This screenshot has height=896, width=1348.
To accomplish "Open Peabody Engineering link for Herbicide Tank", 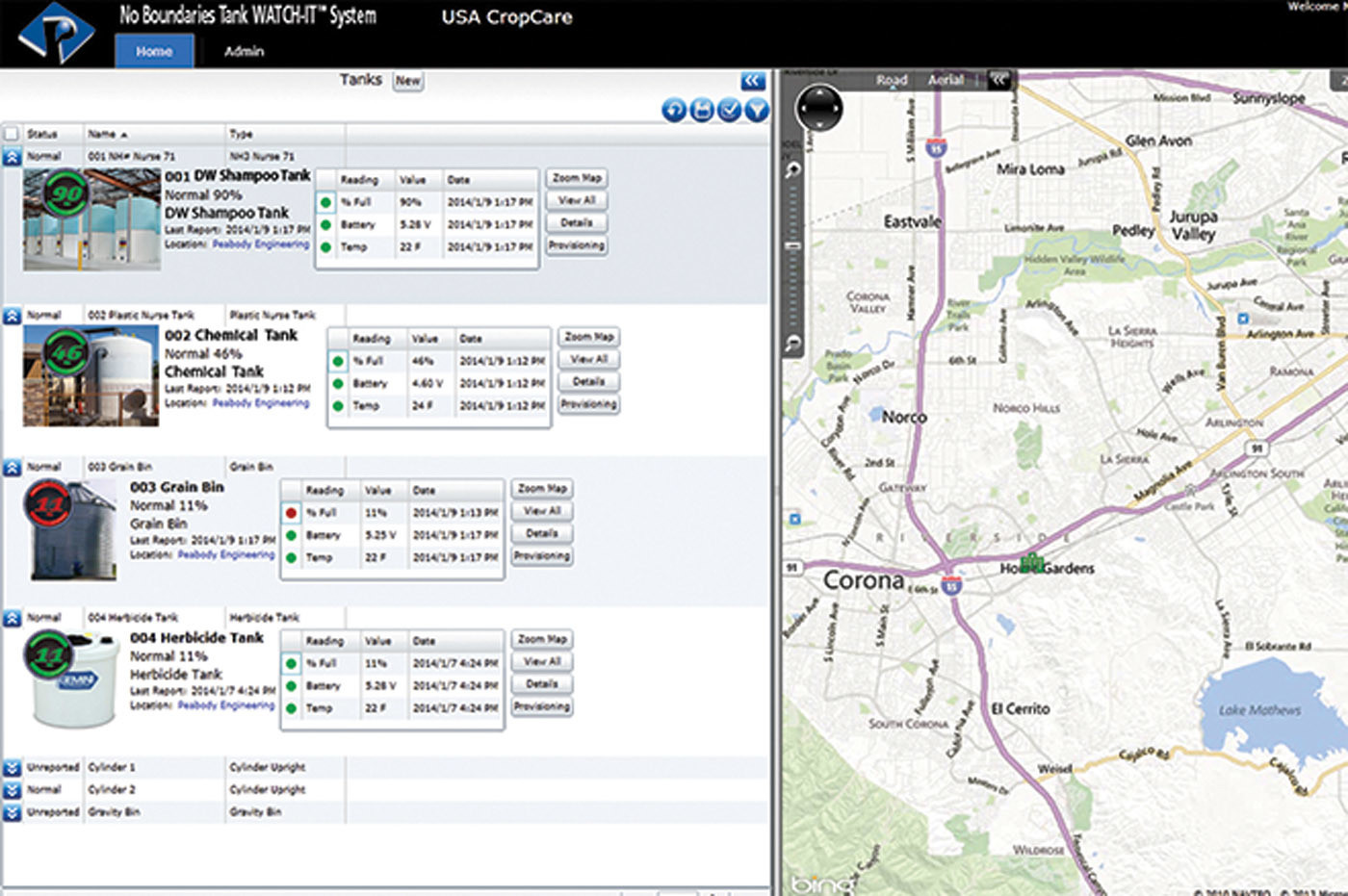I will [x=226, y=705].
